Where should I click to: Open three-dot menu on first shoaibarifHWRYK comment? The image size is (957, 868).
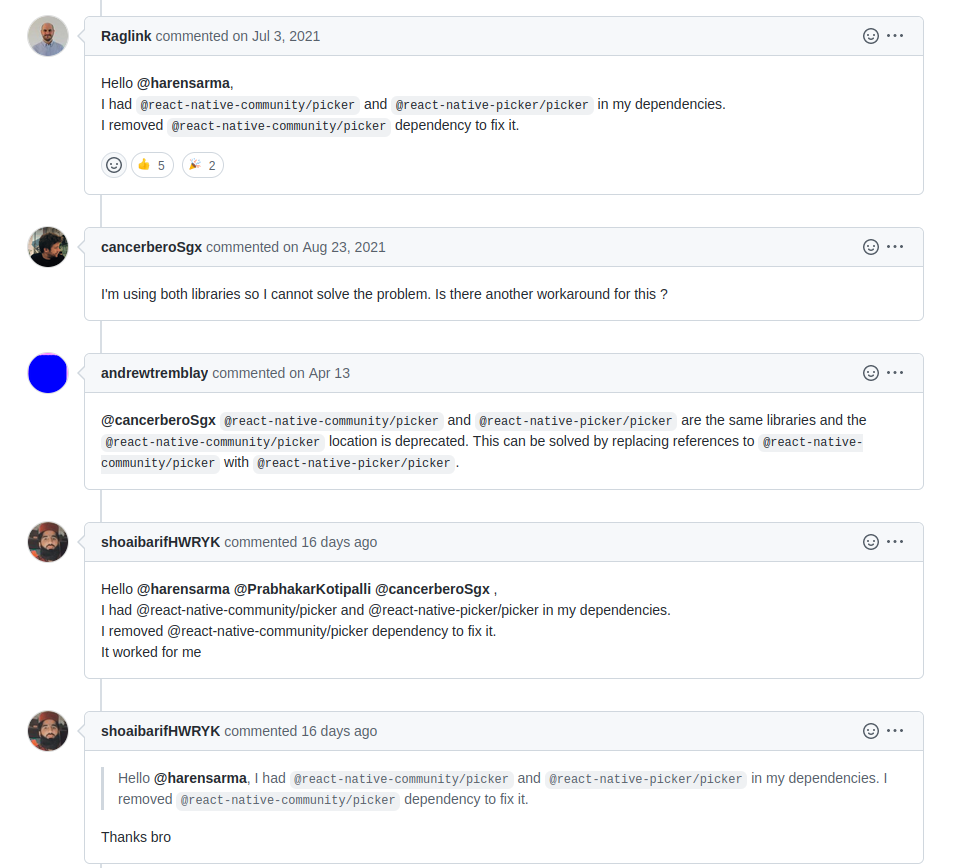coord(895,542)
